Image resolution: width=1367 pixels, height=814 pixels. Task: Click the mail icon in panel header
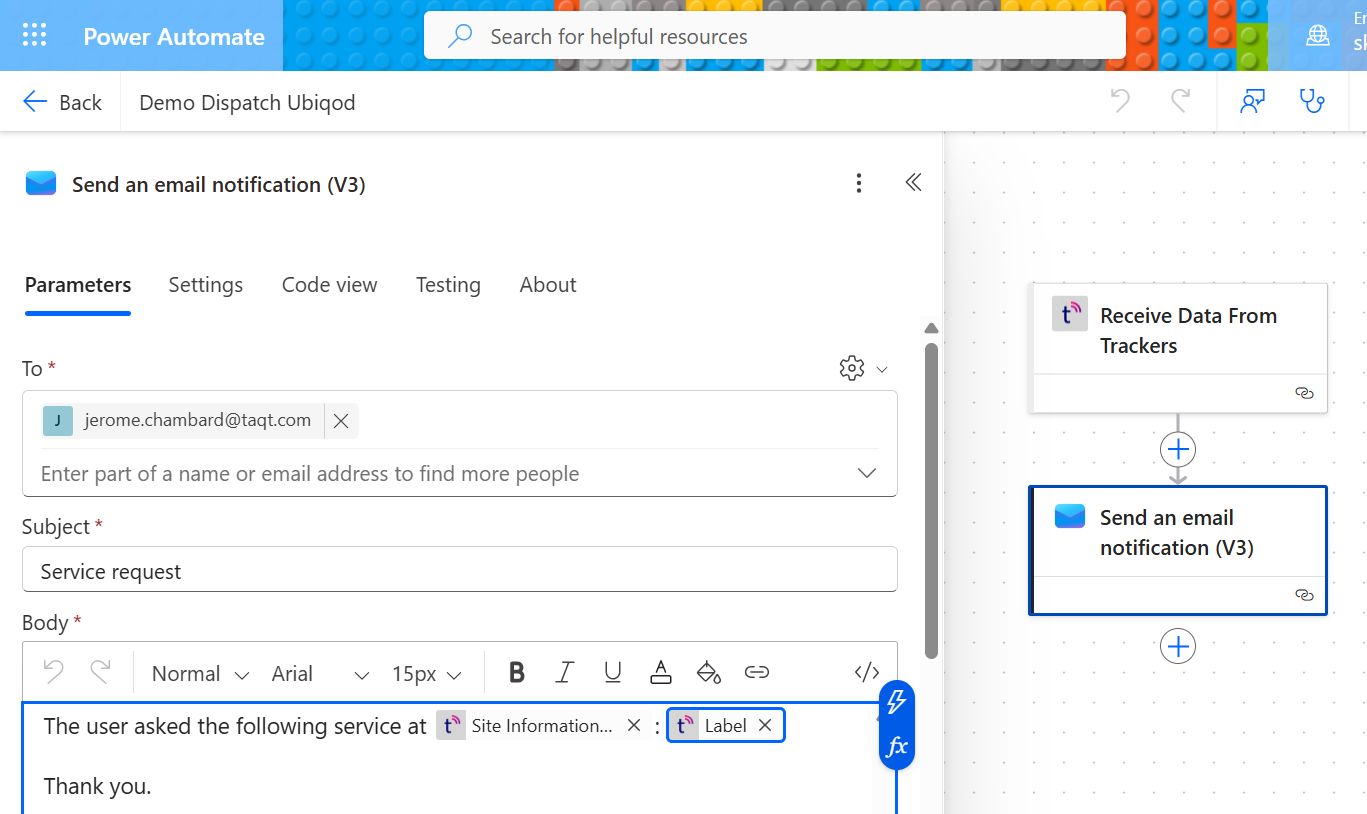[41, 183]
